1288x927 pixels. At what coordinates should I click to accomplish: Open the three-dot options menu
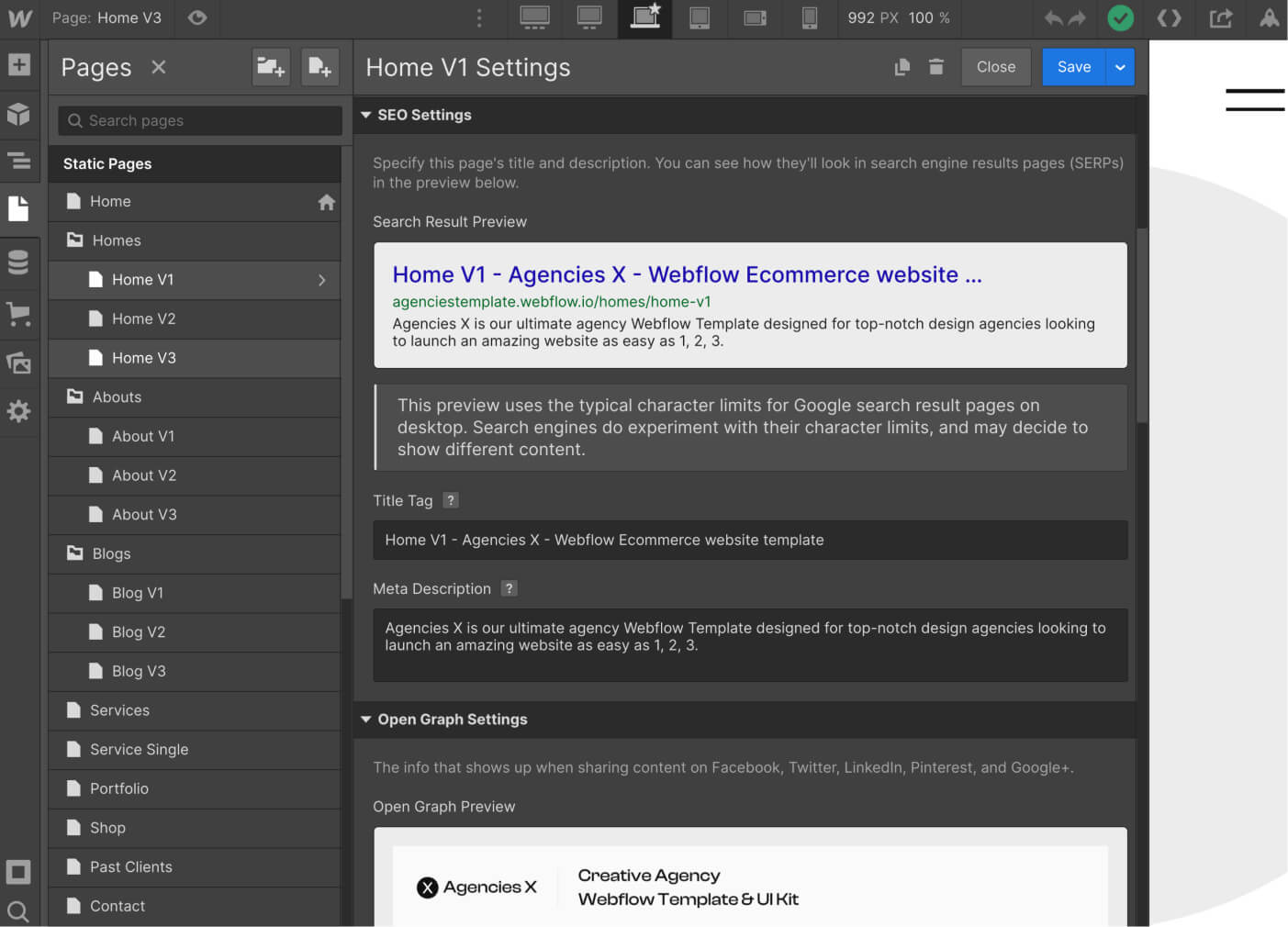click(x=479, y=18)
